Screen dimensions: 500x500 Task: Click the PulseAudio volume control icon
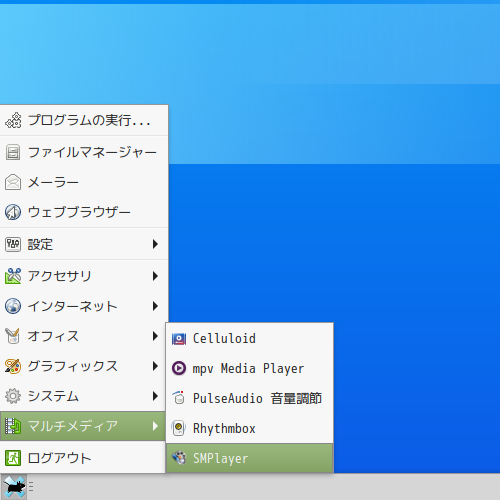click(179, 398)
